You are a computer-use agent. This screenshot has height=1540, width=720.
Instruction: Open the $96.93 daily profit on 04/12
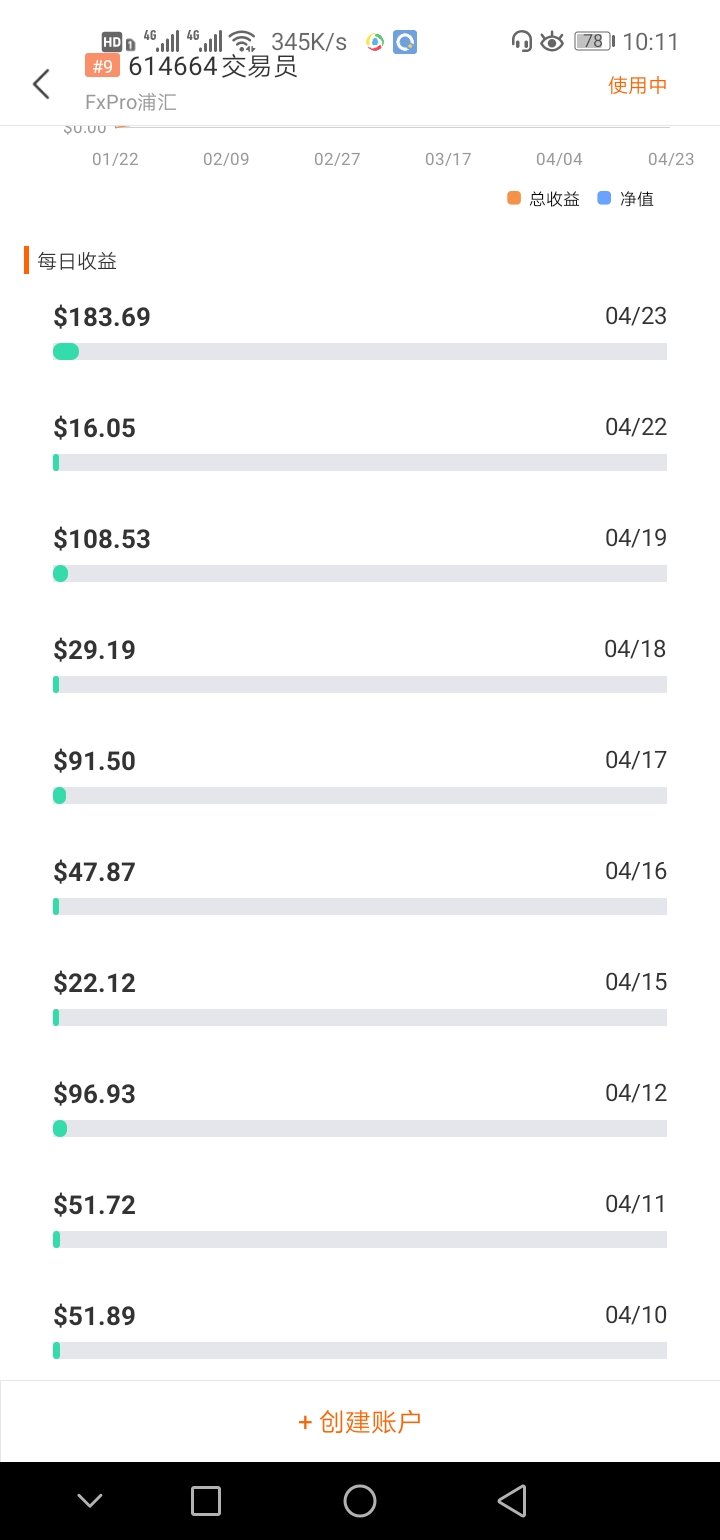[360, 1111]
